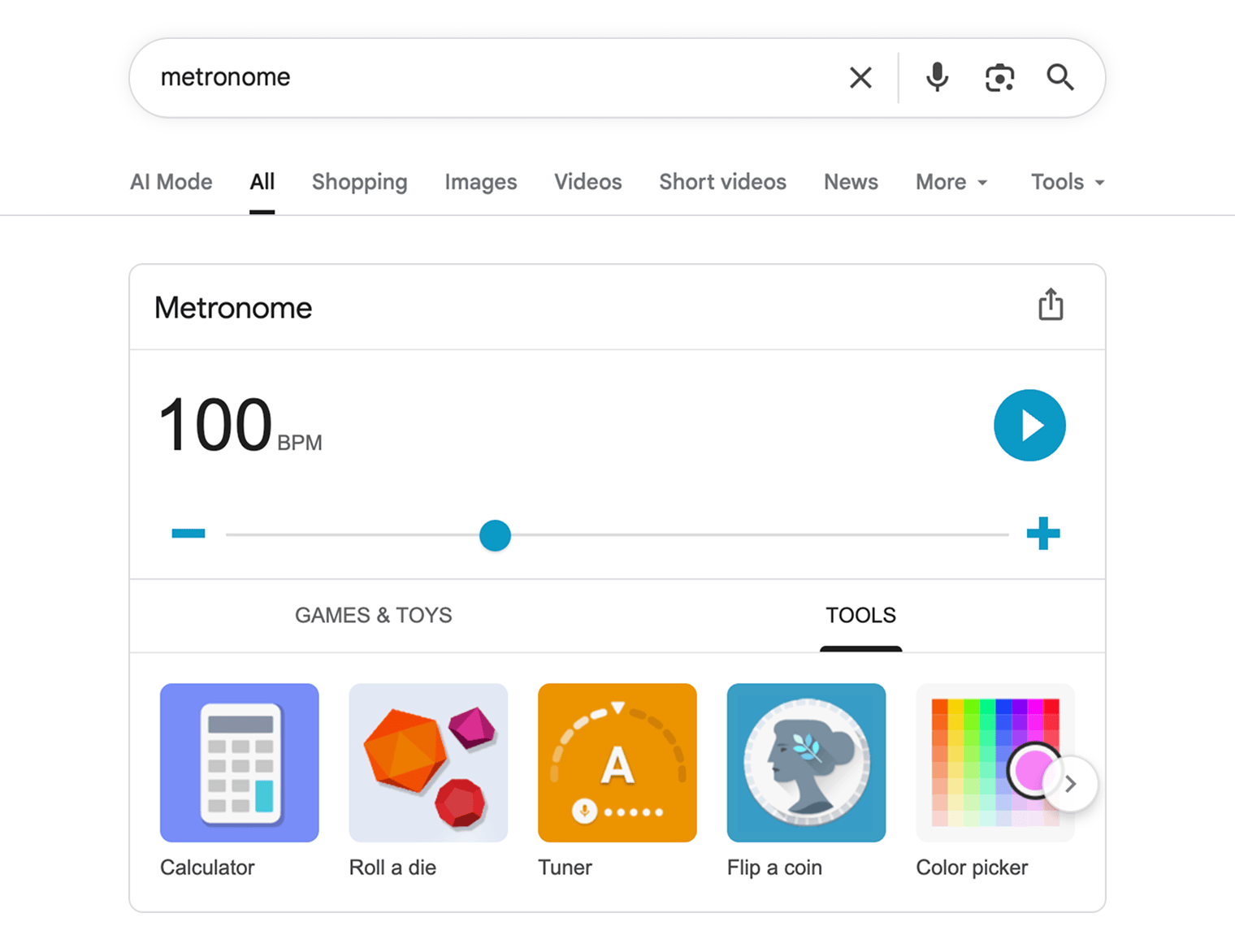Open the Flip a coin tool
Image resolution: width=1235 pixels, height=952 pixels.
806,763
